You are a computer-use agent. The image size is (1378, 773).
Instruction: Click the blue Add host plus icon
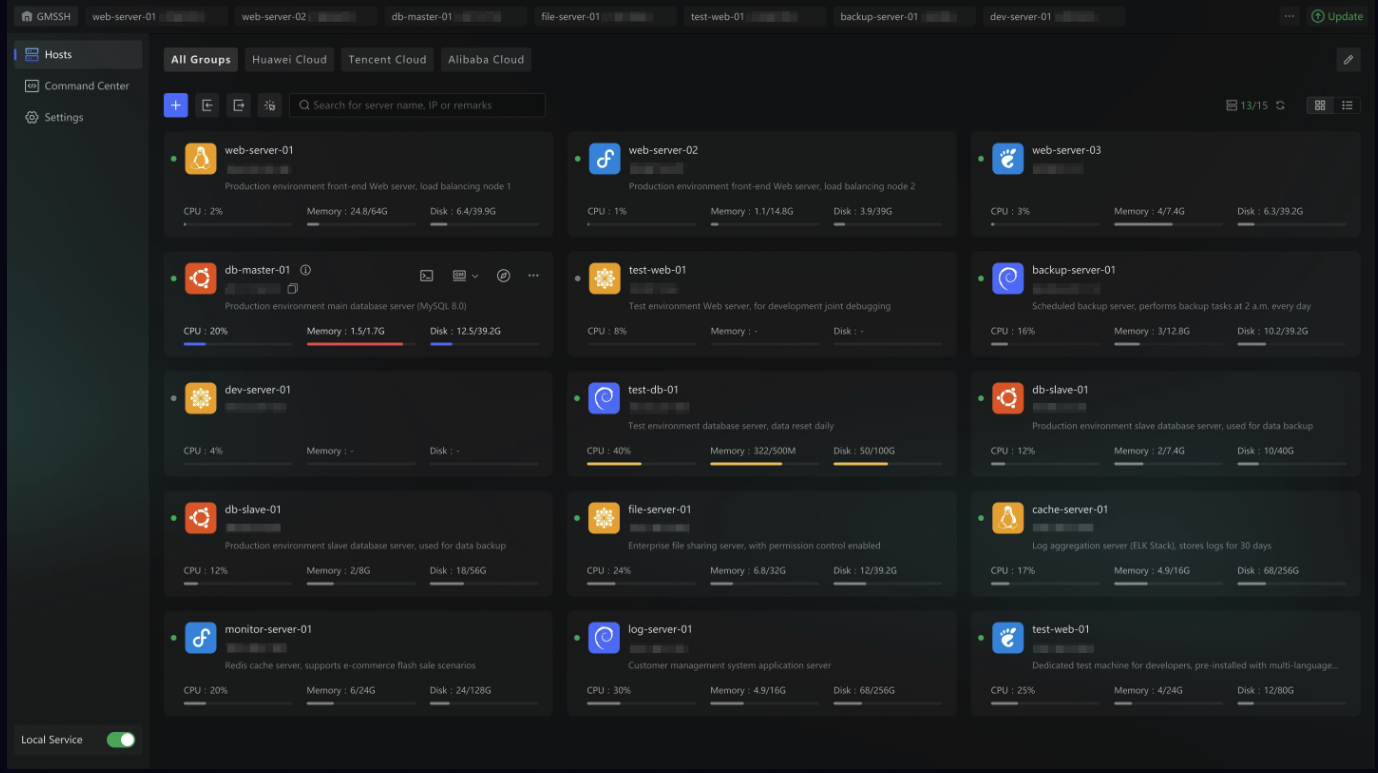tap(175, 104)
